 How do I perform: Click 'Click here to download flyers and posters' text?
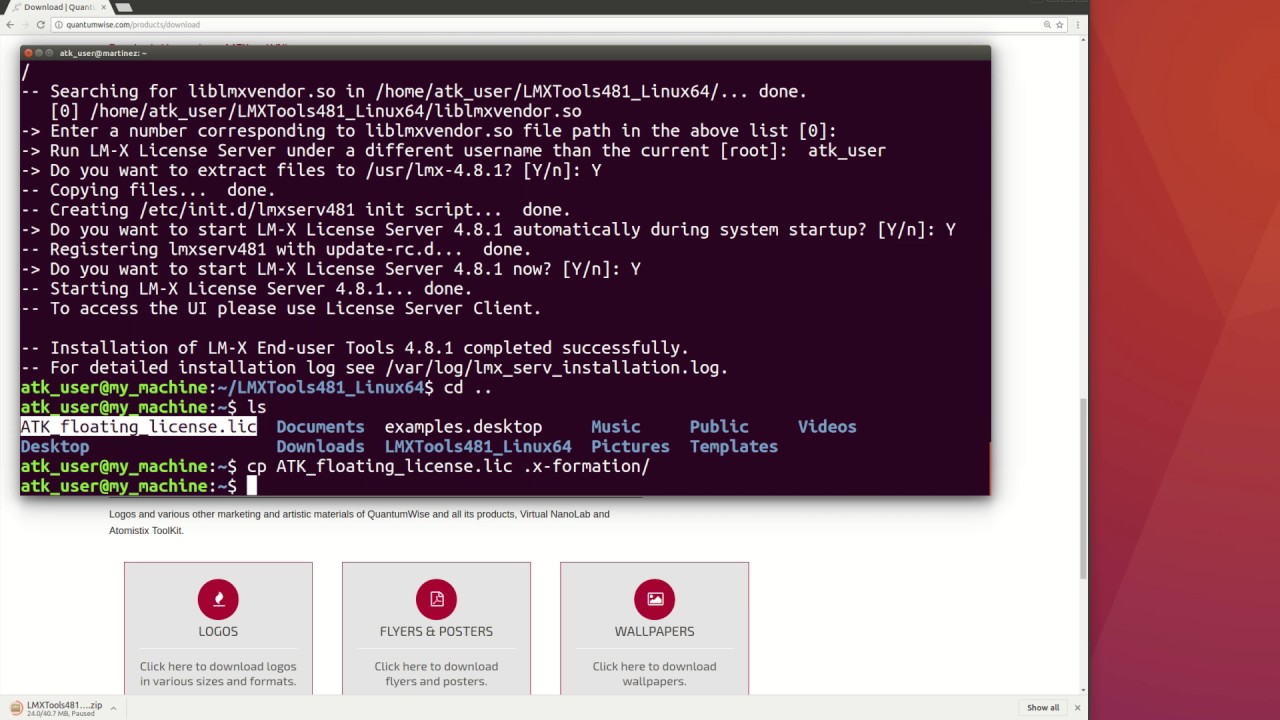tap(436, 674)
